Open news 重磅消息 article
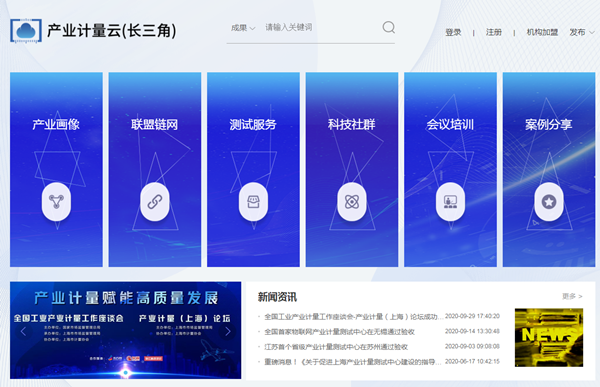Image resolution: width=600 pixels, height=387 pixels. [x=352, y=362]
